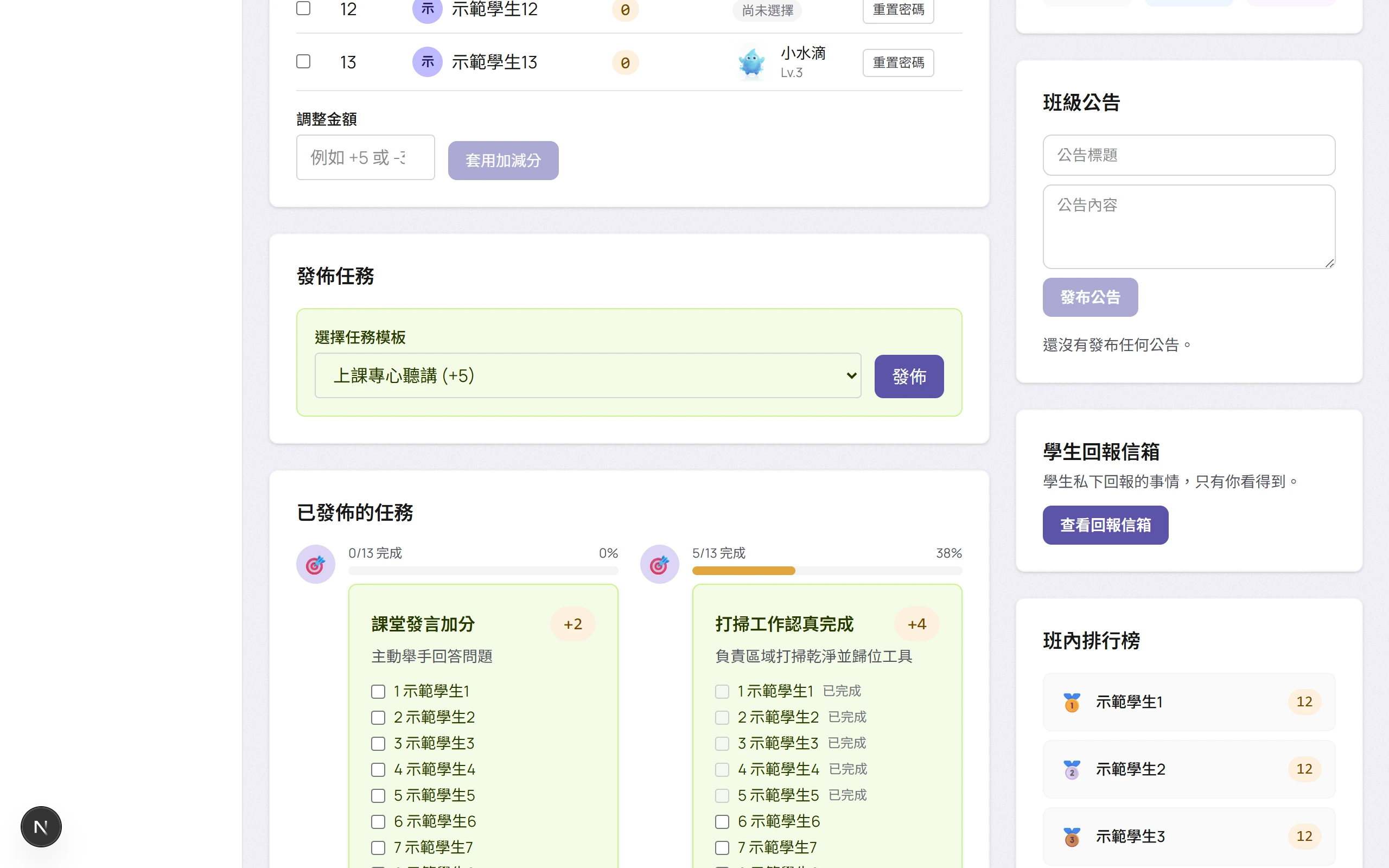Image resolution: width=1389 pixels, height=868 pixels.
Task: Click the 小水滴 pet avatar for 示範學生13
Action: tap(751, 62)
